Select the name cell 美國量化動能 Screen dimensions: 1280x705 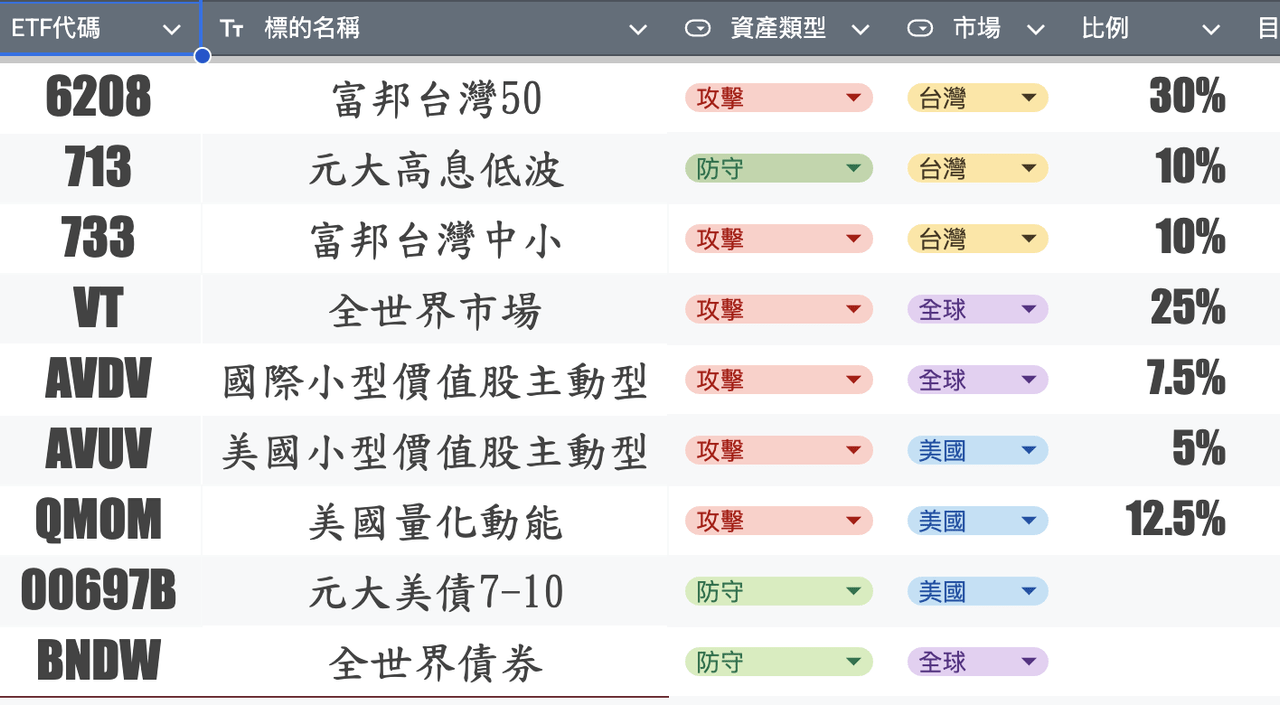[x=435, y=521]
